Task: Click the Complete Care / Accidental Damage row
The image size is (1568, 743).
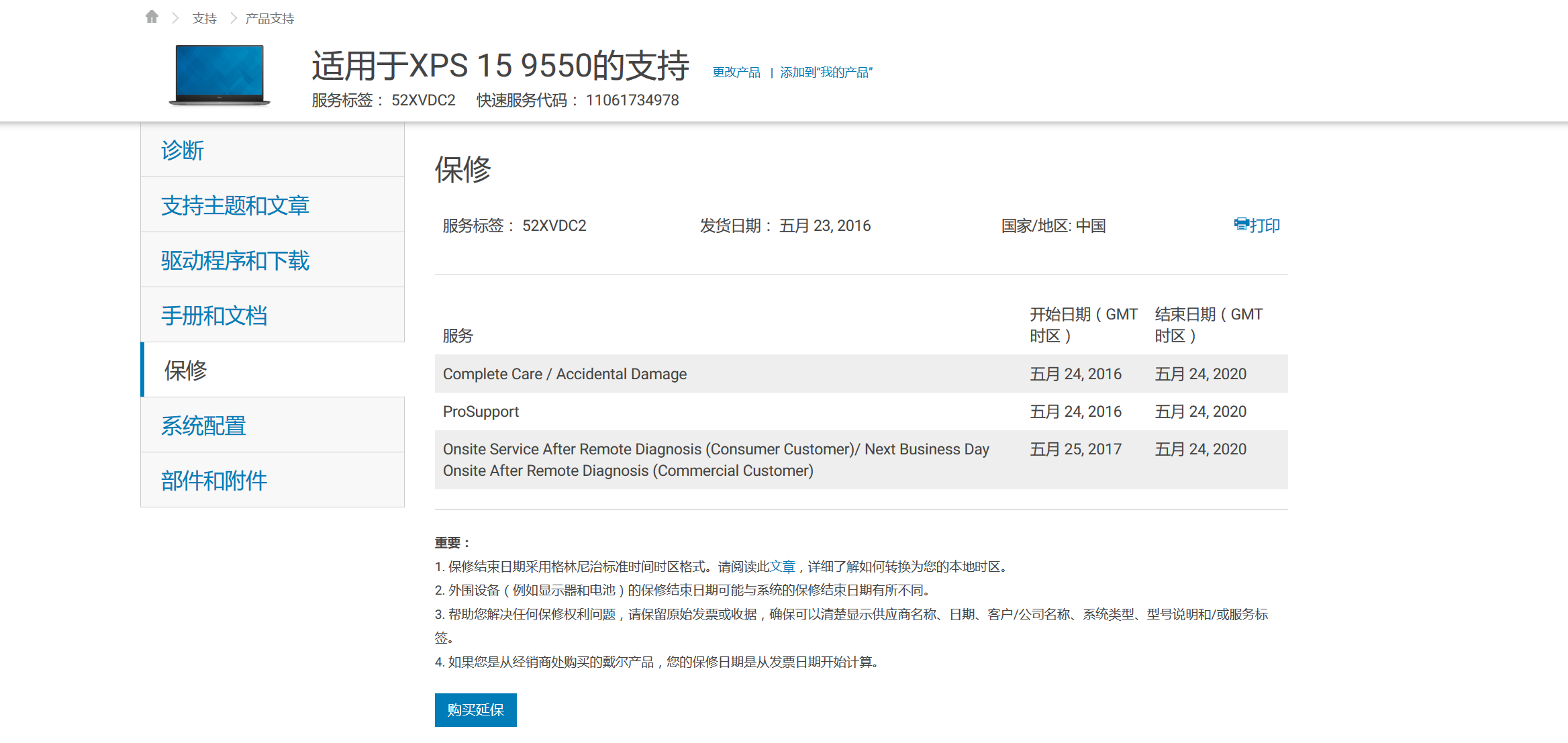Action: 565,374
